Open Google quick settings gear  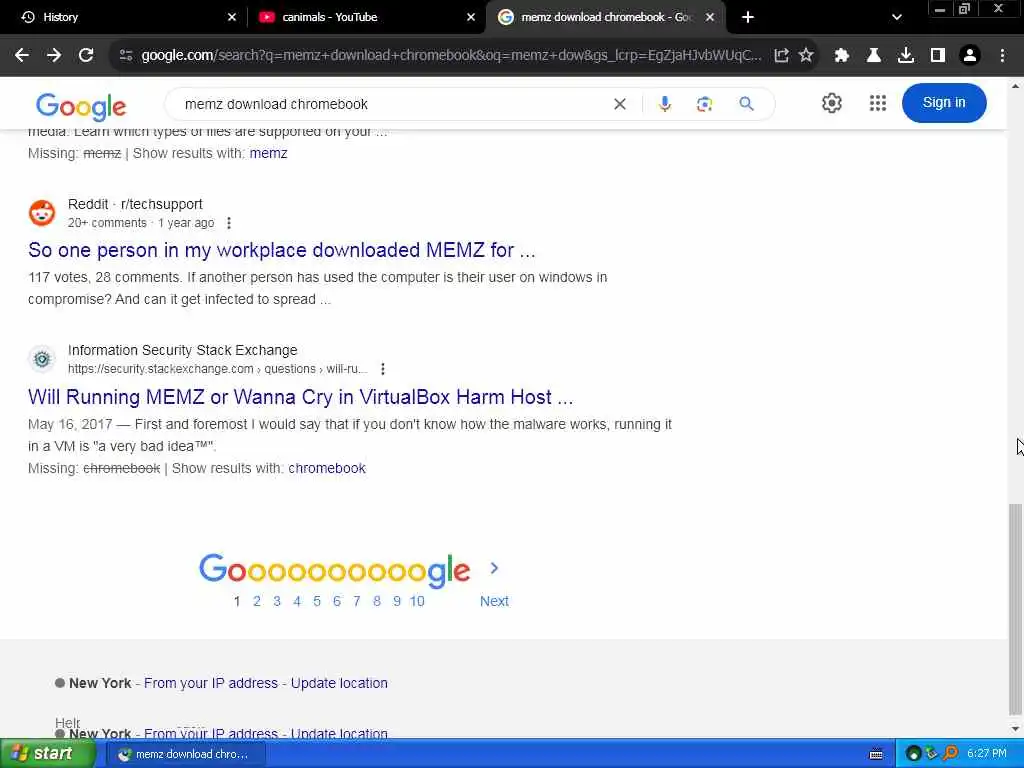tap(831, 103)
